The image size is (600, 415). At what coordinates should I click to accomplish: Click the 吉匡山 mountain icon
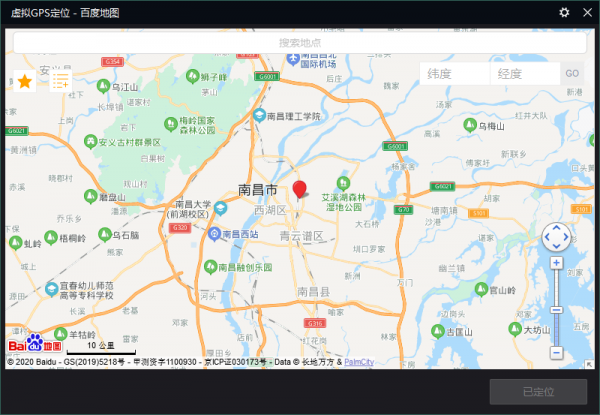(x=438, y=331)
